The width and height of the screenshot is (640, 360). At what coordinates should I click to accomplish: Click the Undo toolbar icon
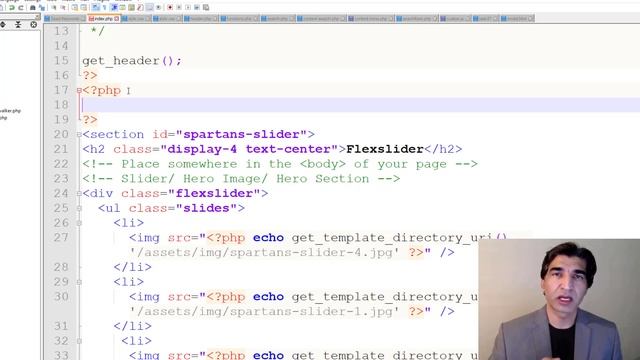(x=12, y=7)
